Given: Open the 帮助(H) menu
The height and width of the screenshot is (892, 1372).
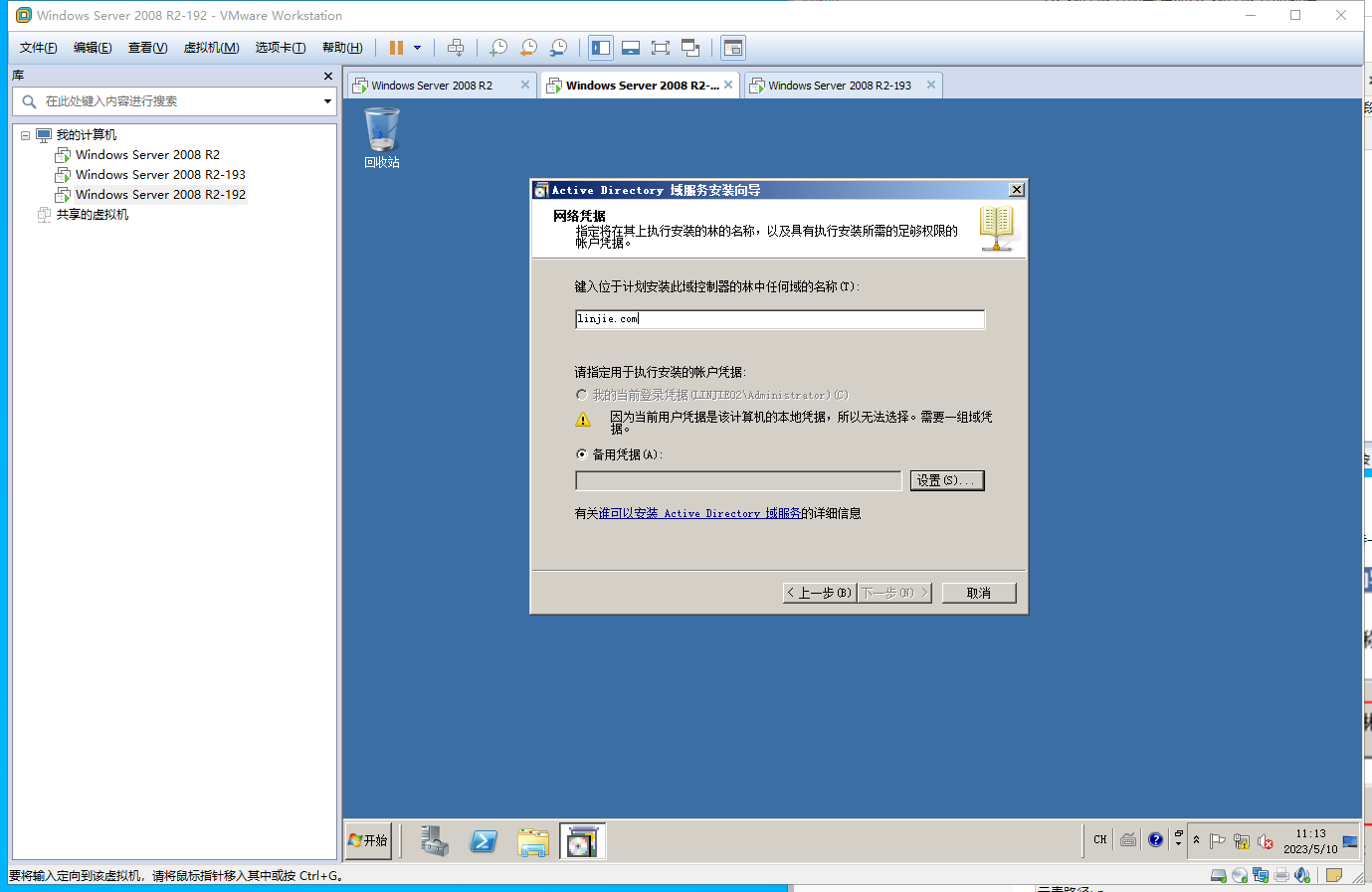Looking at the screenshot, I should [x=342, y=48].
